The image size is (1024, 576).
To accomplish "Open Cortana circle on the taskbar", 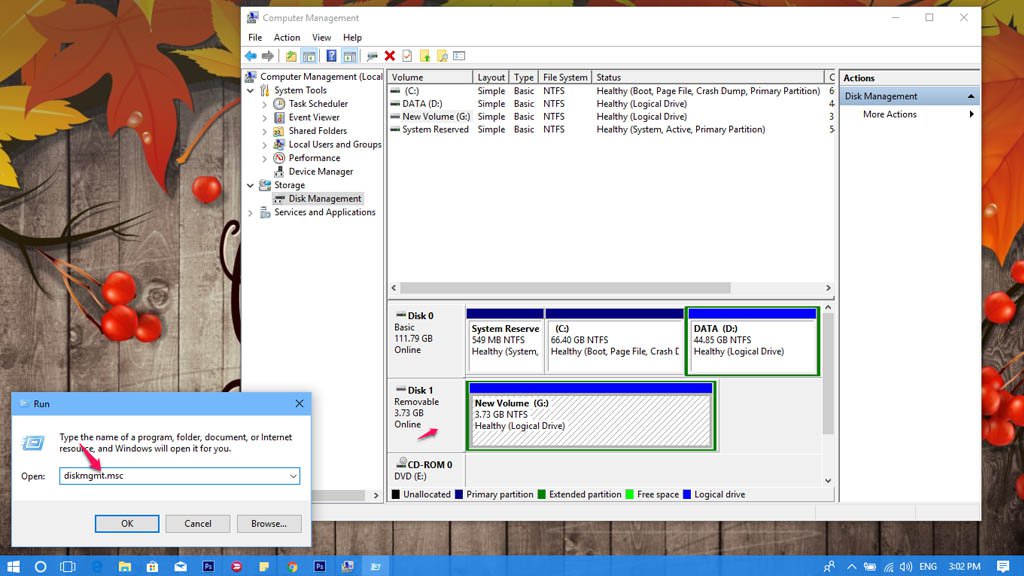I will tap(40, 566).
